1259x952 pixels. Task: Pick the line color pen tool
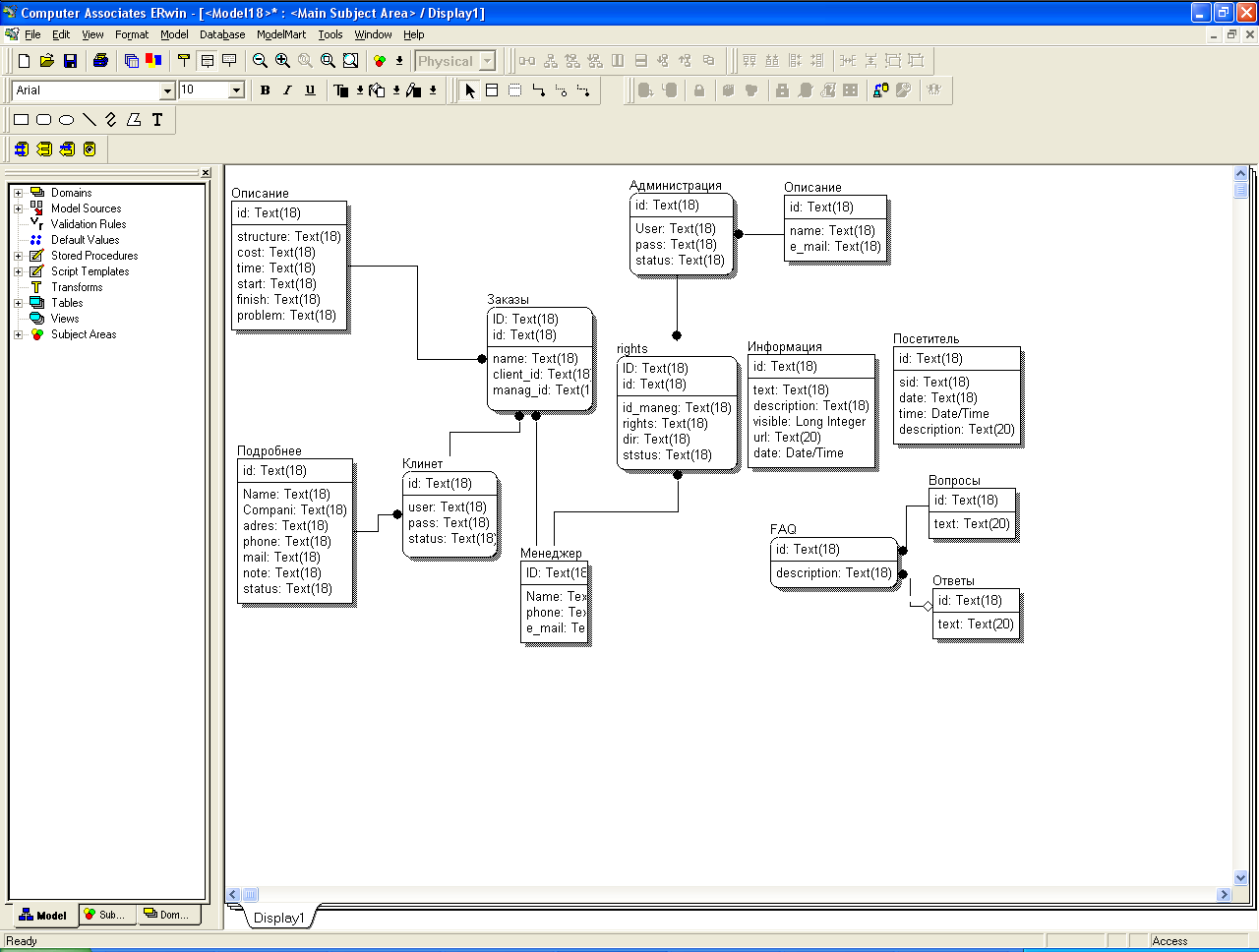(x=413, y=90)
